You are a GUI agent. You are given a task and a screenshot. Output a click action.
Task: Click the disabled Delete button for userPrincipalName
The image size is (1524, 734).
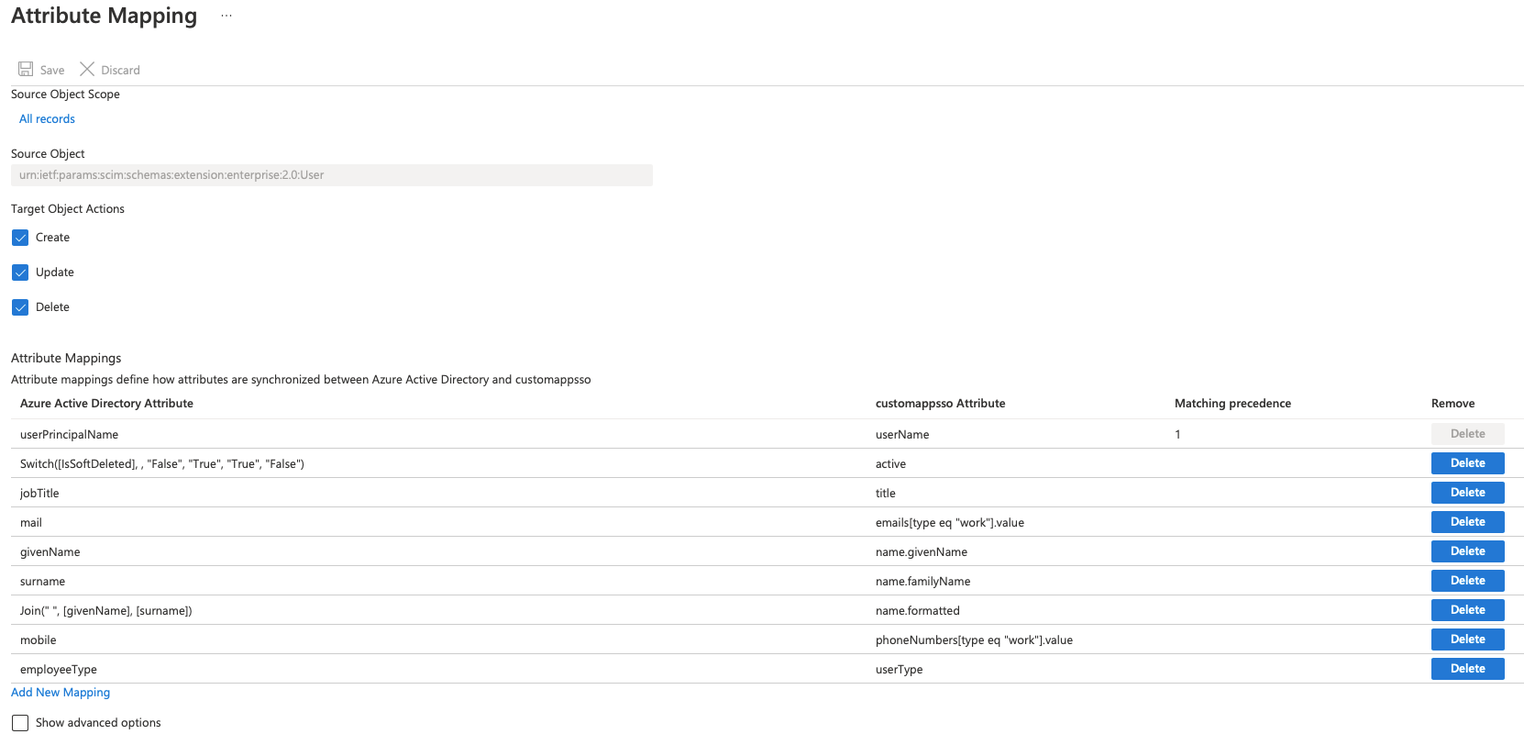1467,433
